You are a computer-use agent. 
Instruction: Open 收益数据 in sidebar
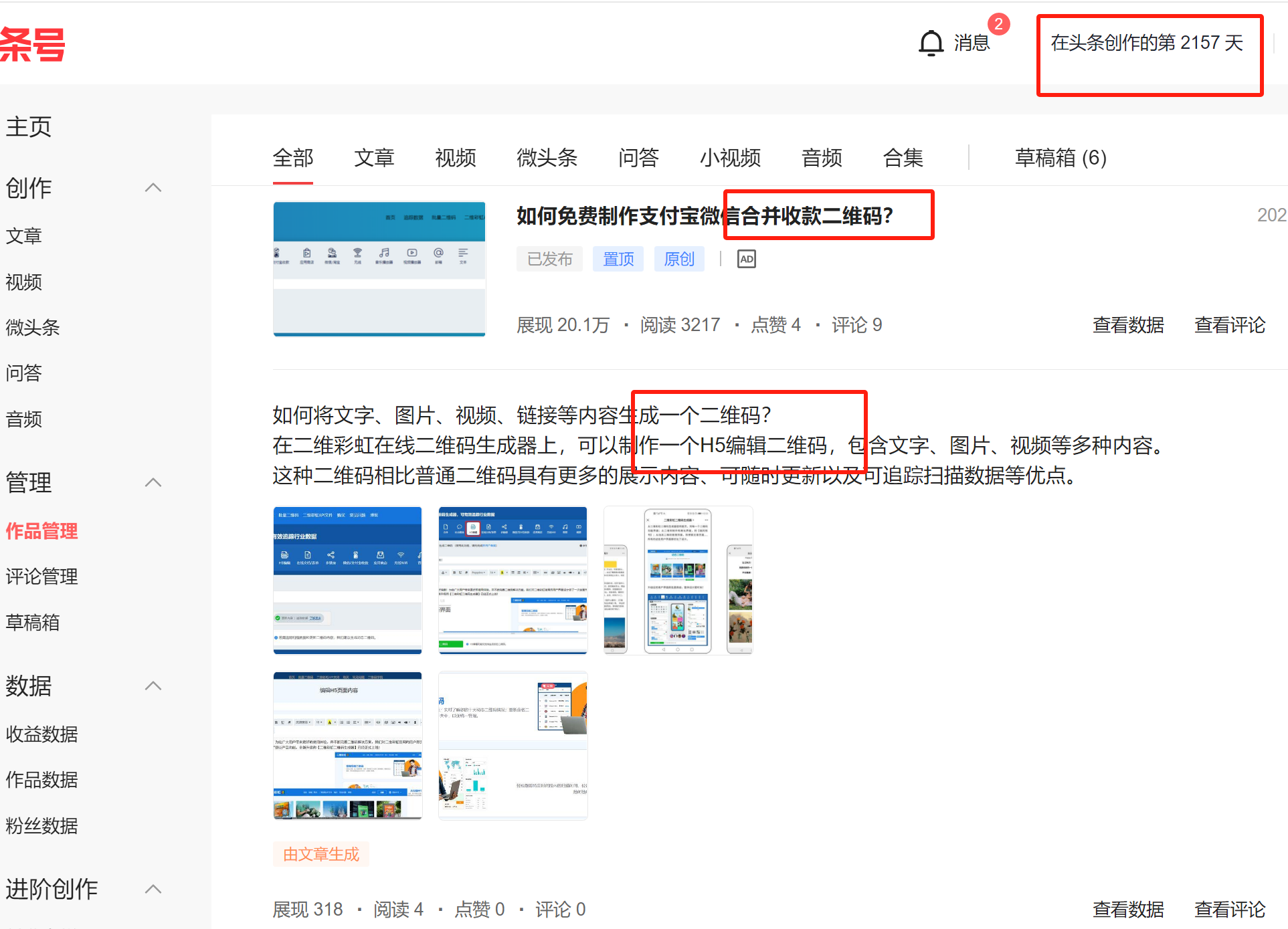42,734
